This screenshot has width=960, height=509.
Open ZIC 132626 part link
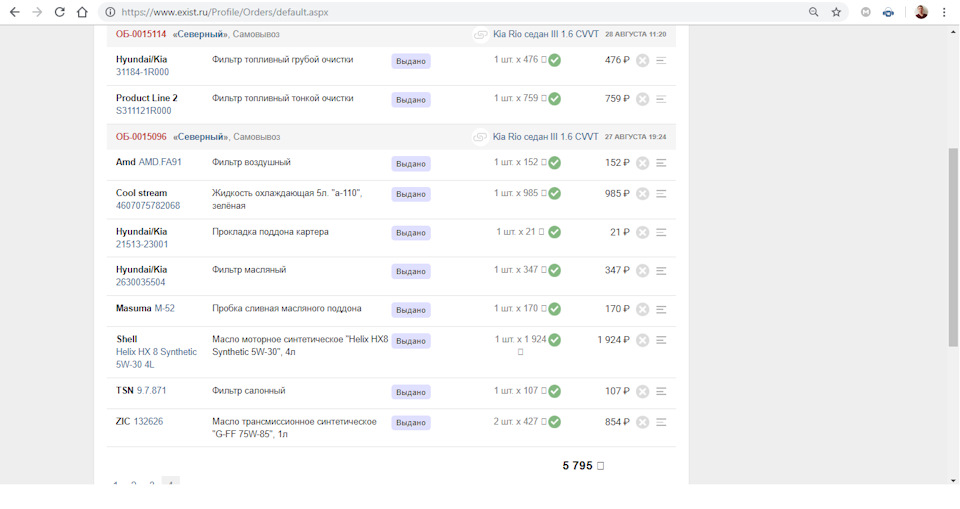coord(148,421)
